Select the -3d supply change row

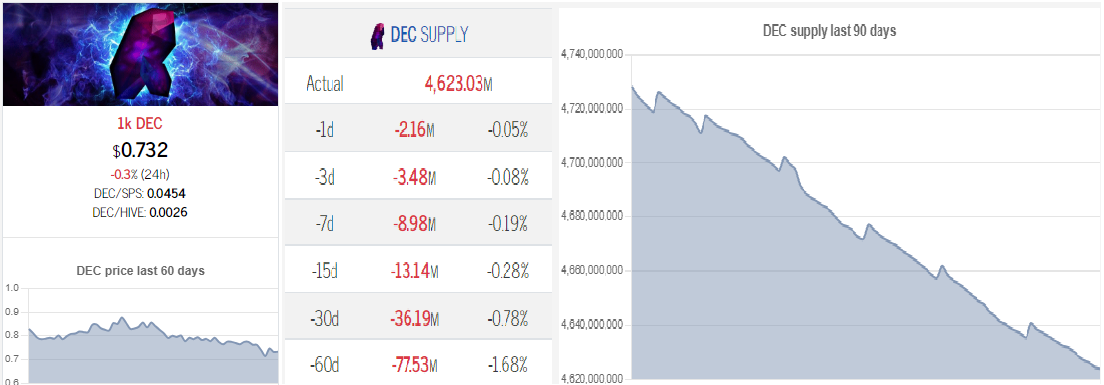[420, 176]
